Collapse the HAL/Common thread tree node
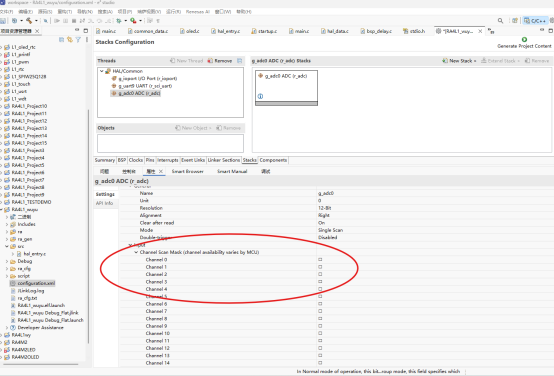 pyautogui.click(x=102, y=71)
